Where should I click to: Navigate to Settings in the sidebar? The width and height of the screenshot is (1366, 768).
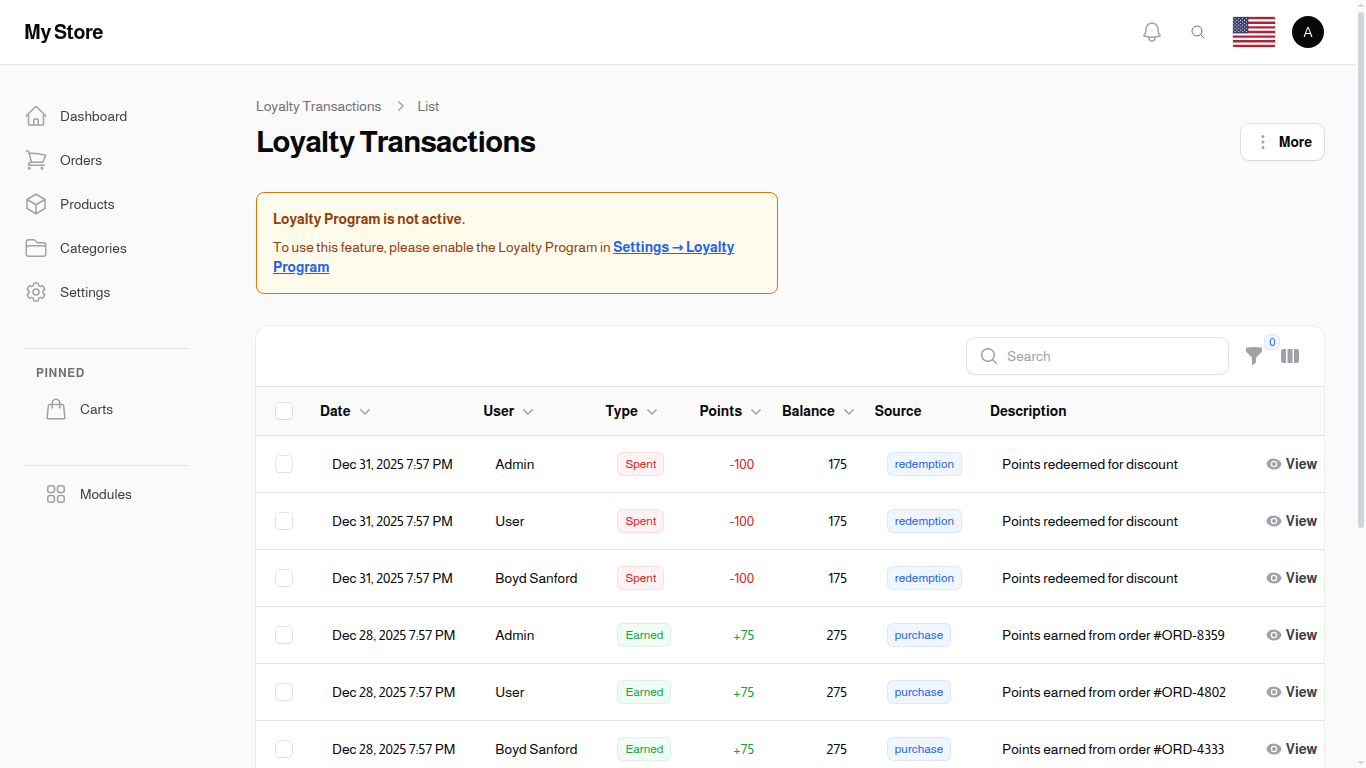[85, 292]
